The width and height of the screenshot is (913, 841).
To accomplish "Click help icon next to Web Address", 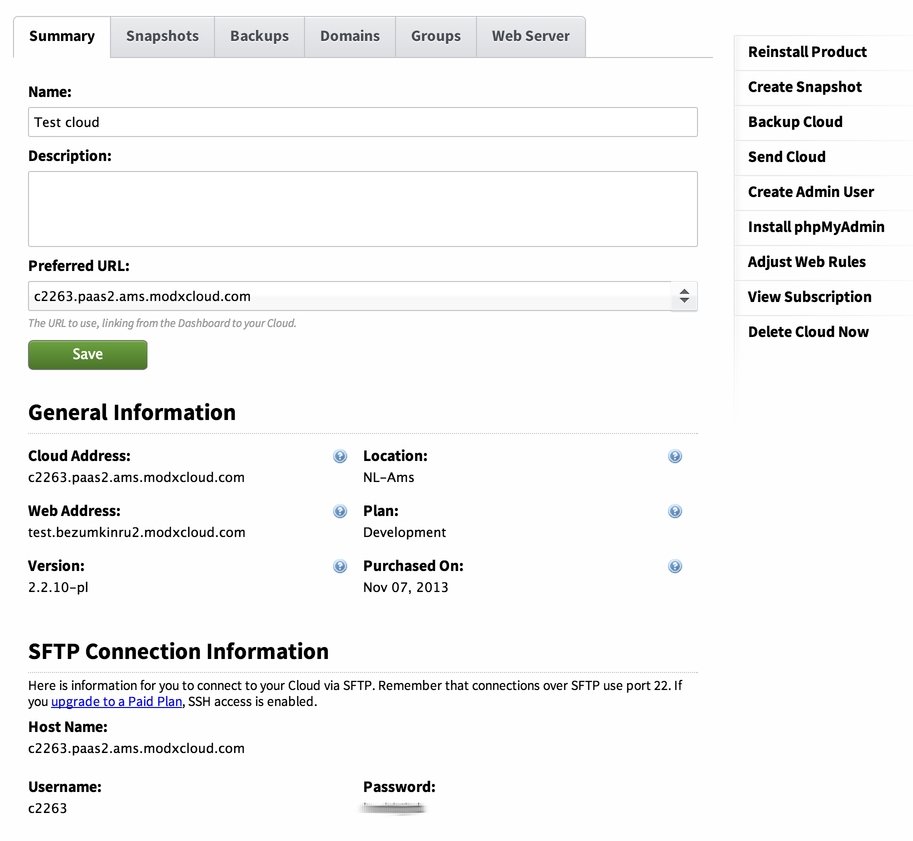I will pyautogui.click(x=340, y=512).
